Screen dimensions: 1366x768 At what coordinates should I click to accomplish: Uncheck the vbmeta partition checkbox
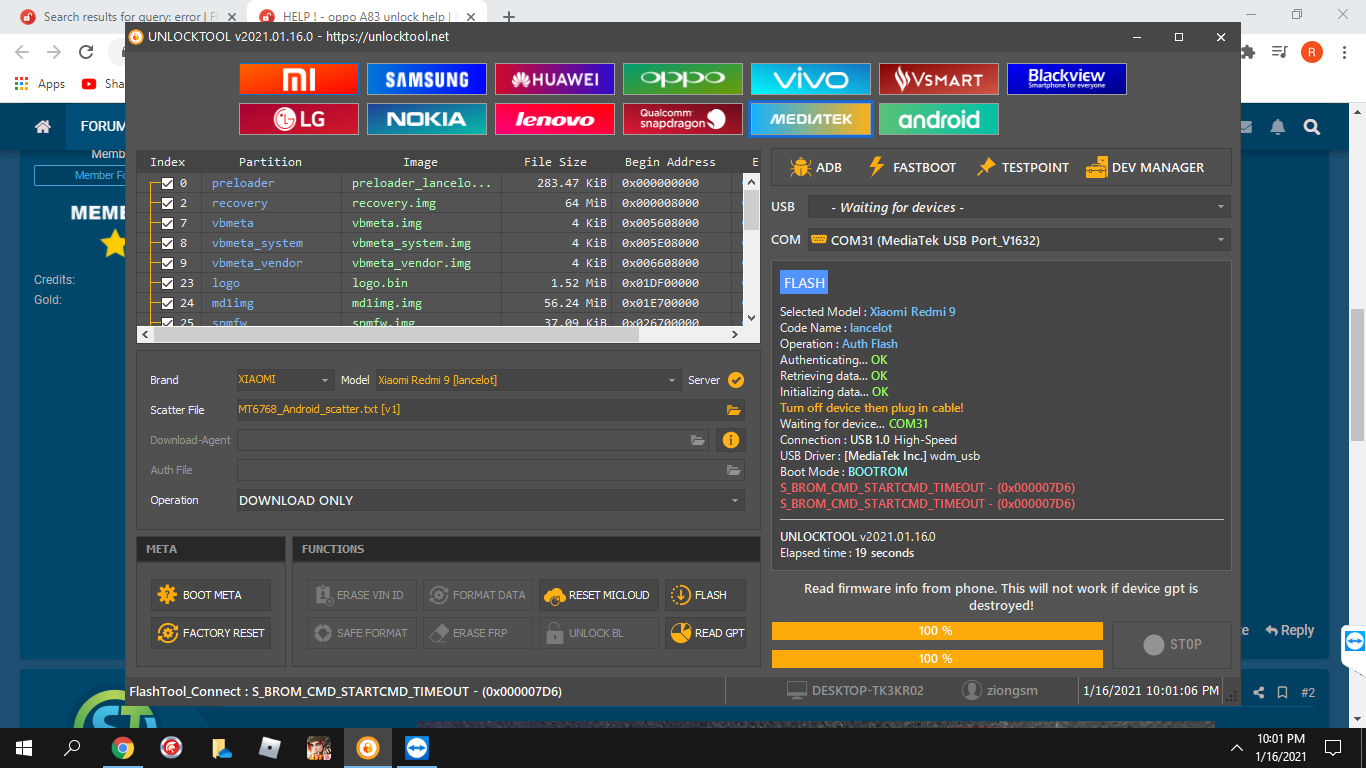pyautogui.click(x=167, y=223)
